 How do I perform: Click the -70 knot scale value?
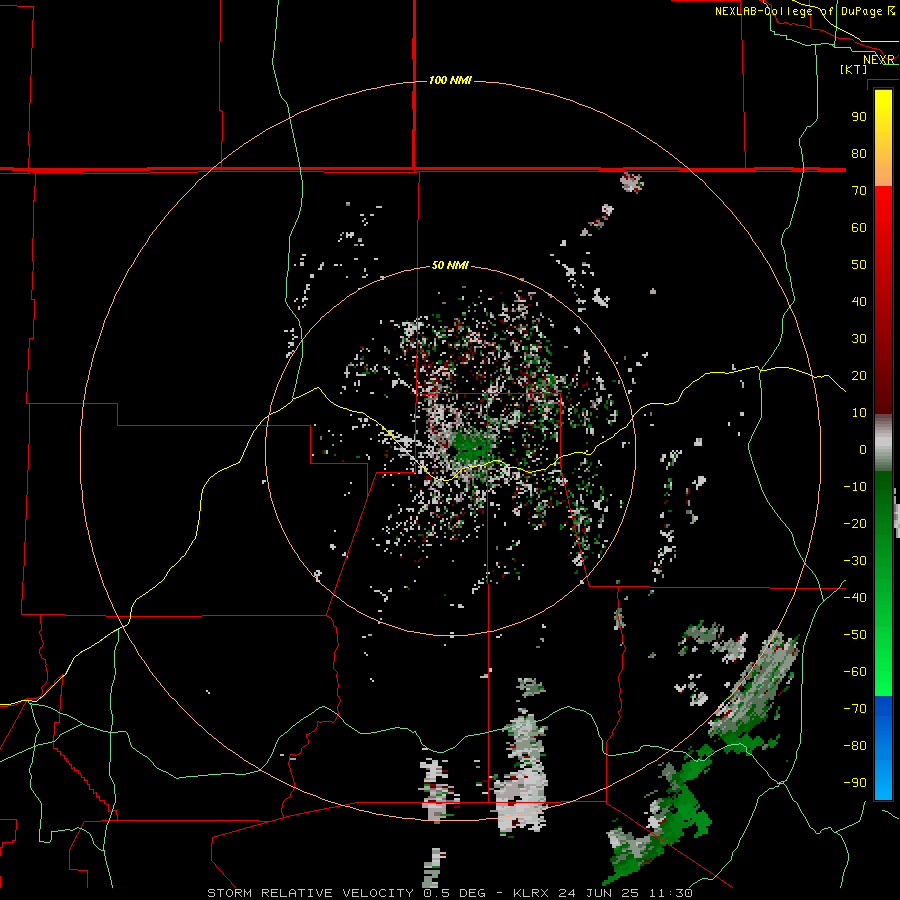tap(855, 709)
